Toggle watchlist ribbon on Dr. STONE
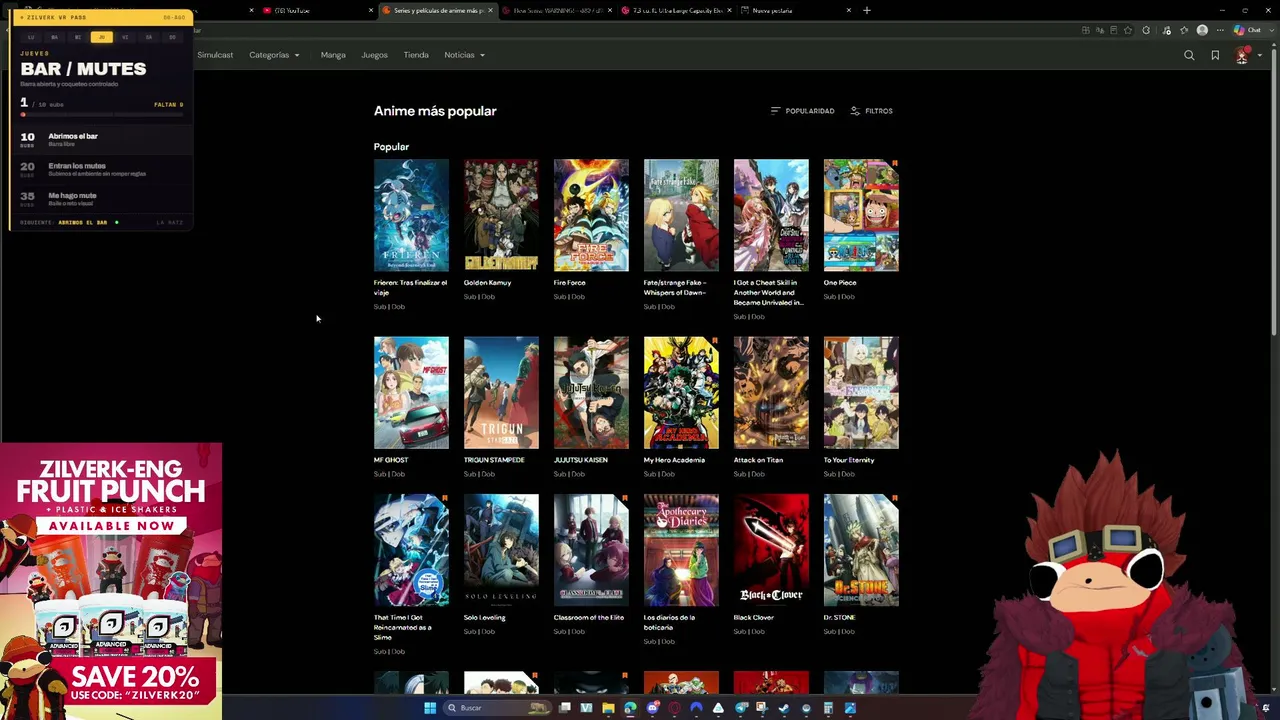Viewport: 1280px width, 720px height. point(895,498)
